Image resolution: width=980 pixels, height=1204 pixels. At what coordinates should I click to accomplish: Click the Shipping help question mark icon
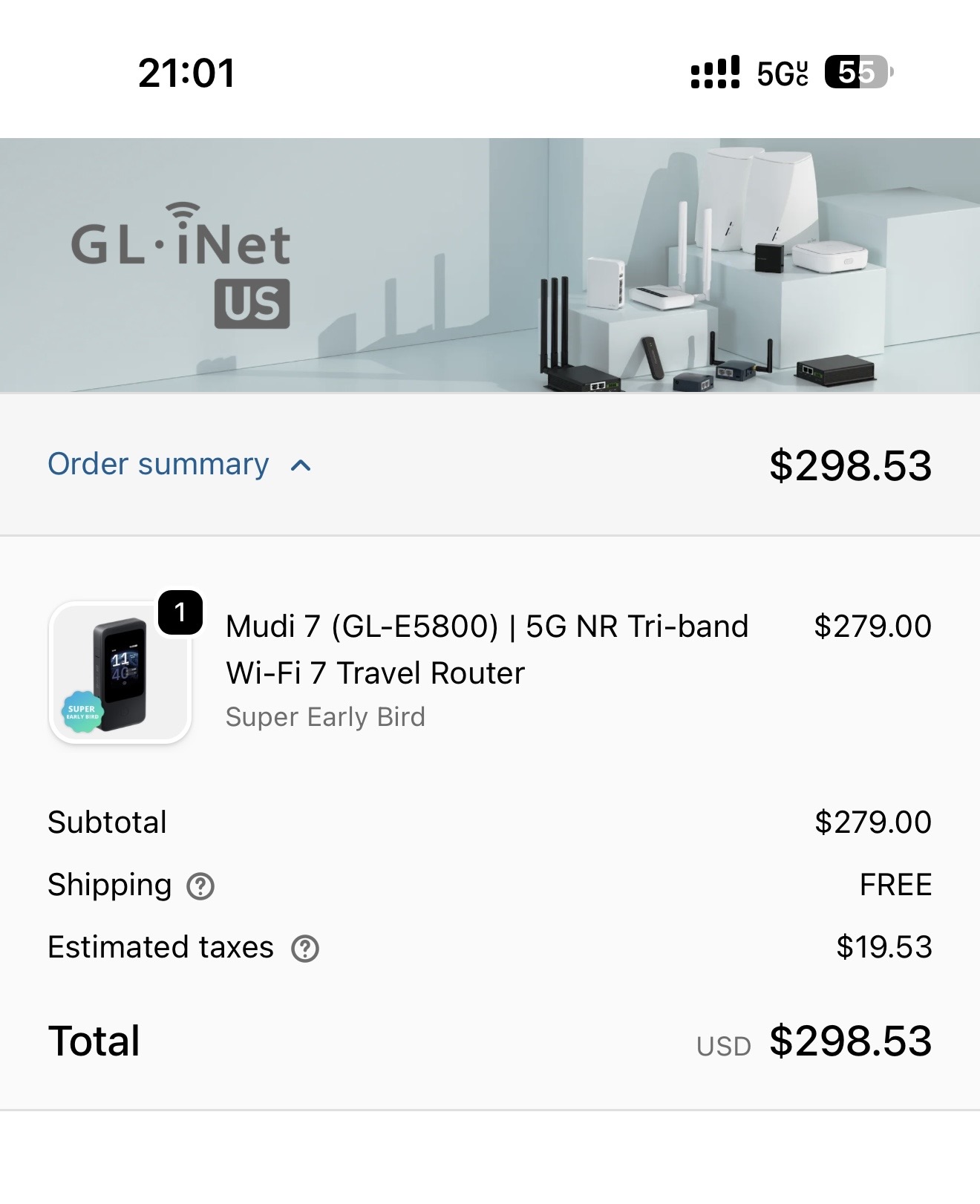point(200,886)
